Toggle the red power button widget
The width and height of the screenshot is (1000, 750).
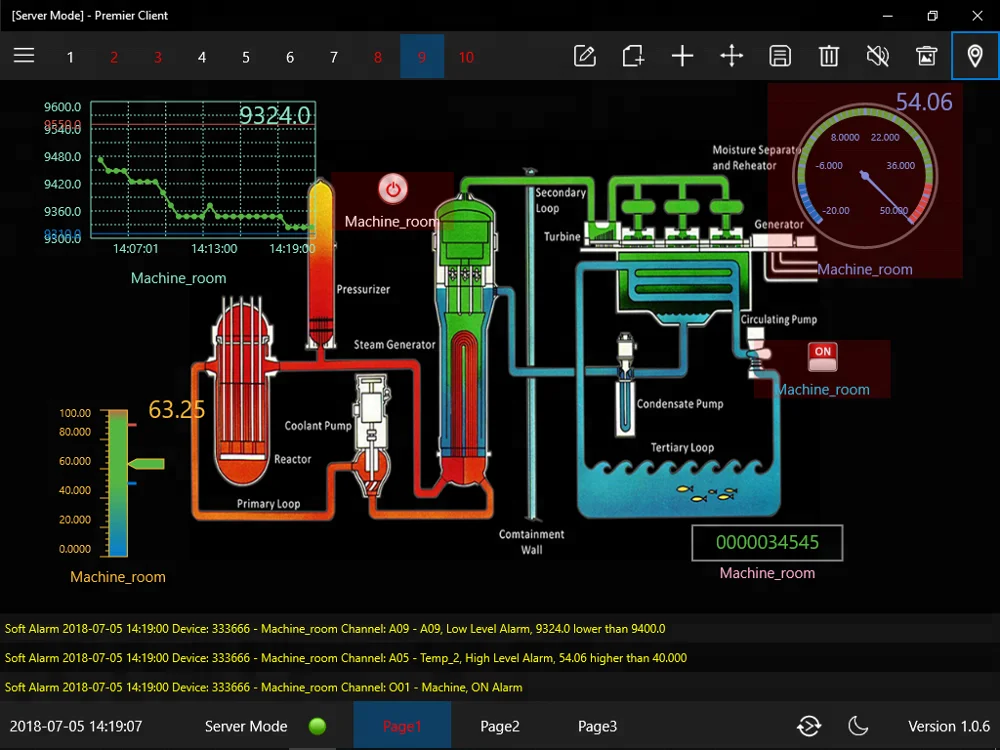click(393, 189)
